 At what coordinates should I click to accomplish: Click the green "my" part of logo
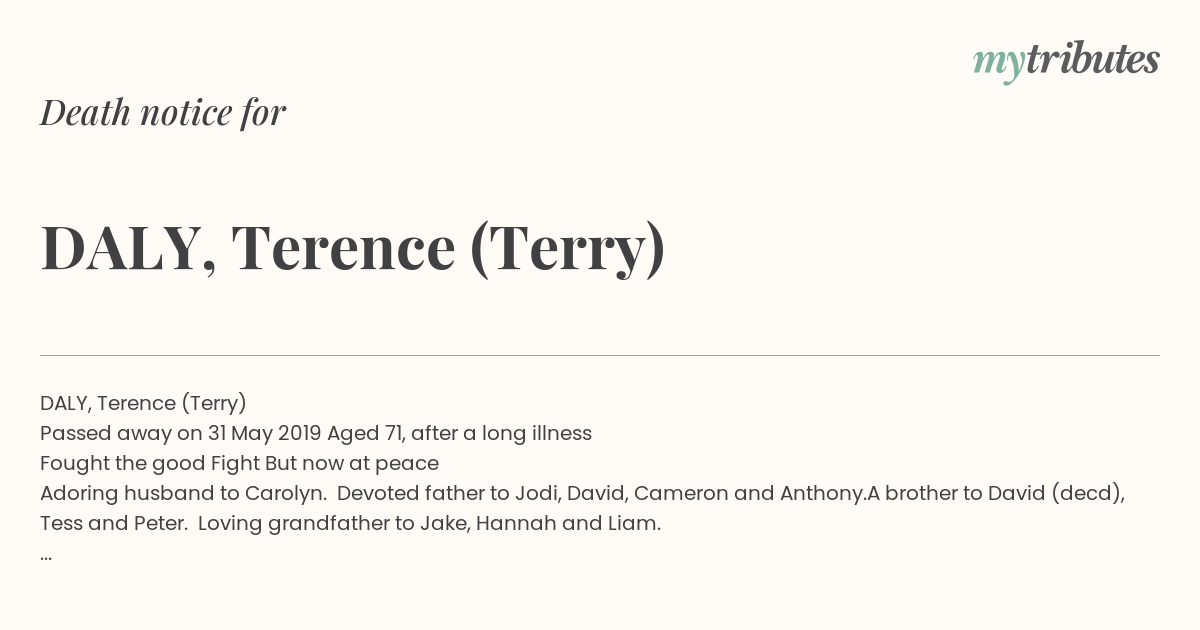tap(998, 66)
